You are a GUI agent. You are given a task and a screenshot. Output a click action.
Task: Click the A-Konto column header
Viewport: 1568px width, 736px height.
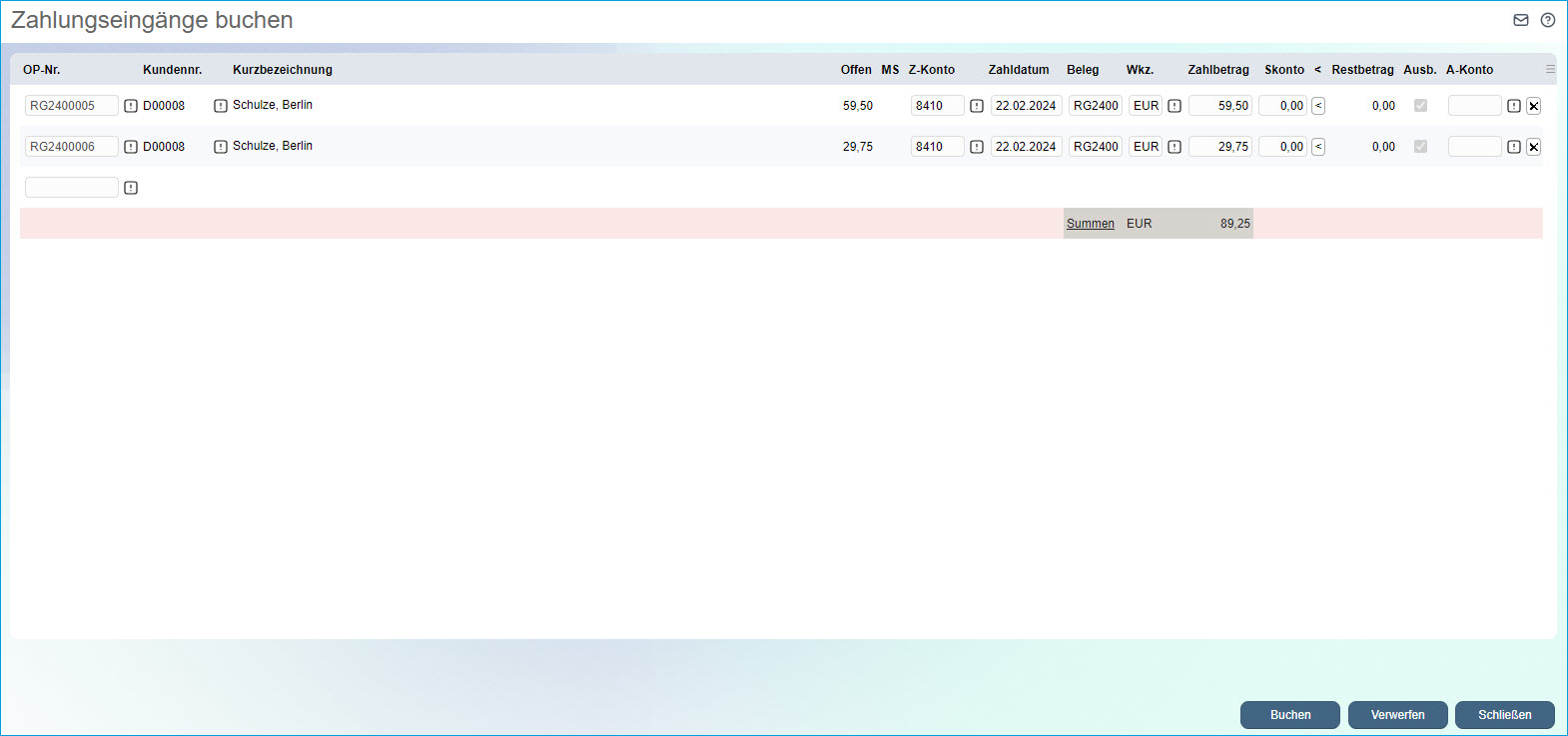pyautogui.click(x=1470, y=70)
